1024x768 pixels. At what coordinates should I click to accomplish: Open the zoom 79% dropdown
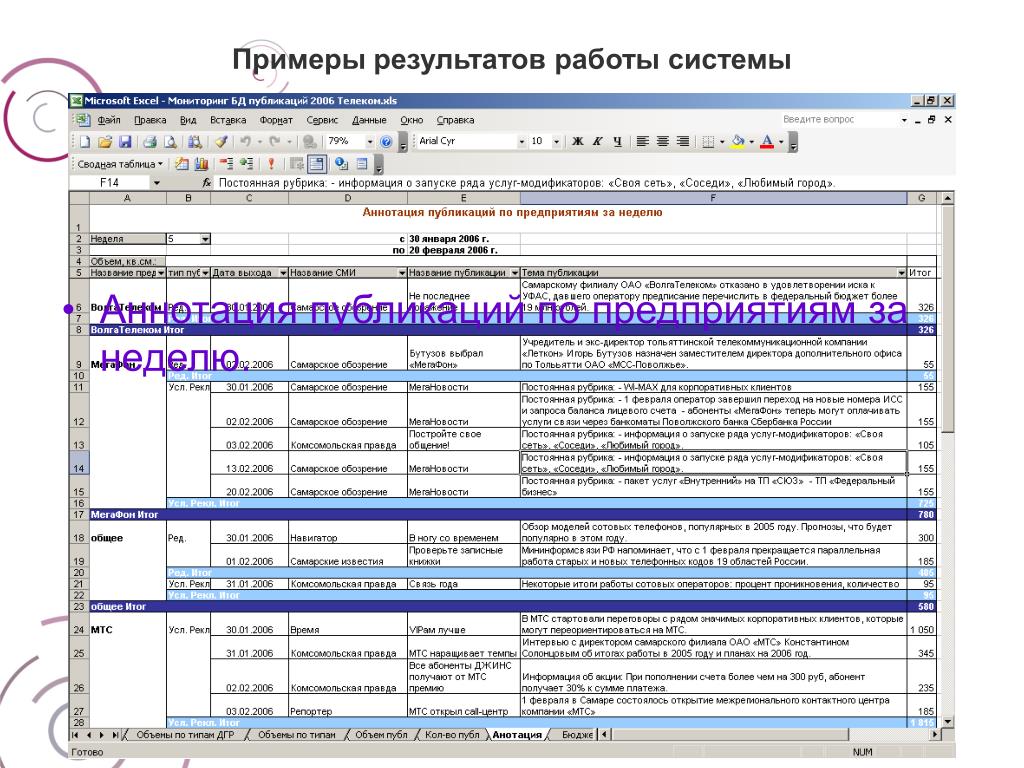pyautogui.click(x=370, y=142)
